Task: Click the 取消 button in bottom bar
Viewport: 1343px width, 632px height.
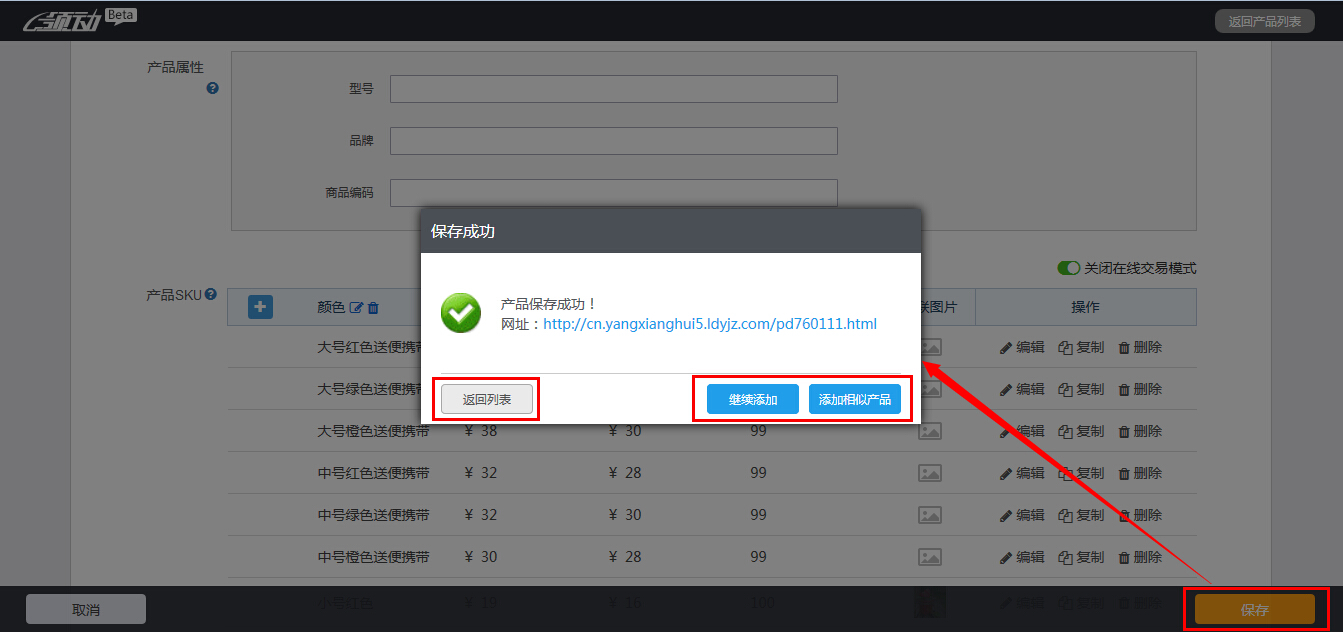Action: (x=86, y=609)
